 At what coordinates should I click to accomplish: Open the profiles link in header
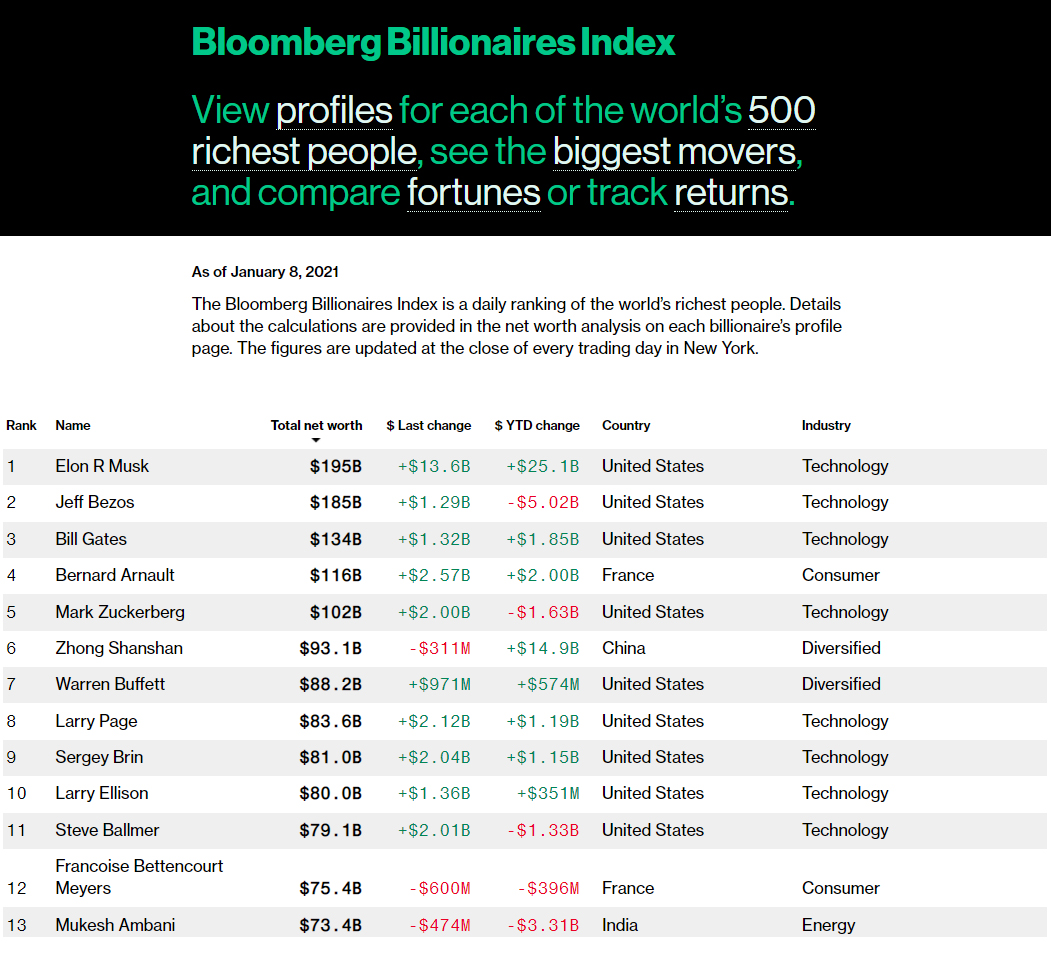tap(334, 111)
